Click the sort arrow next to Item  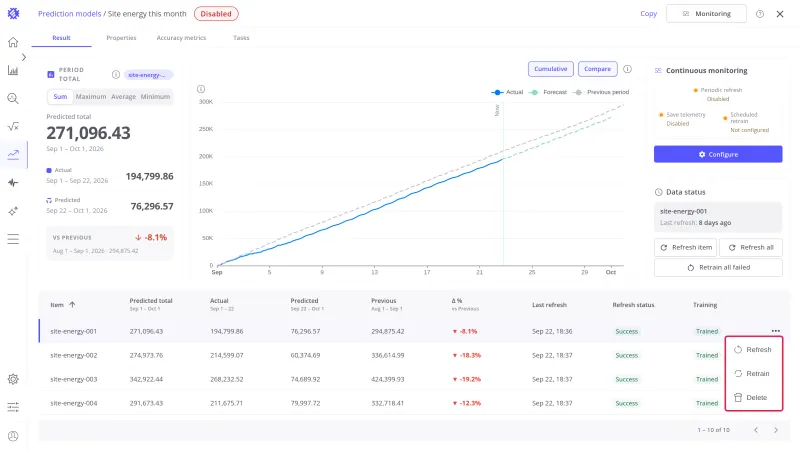pos(72,305)
